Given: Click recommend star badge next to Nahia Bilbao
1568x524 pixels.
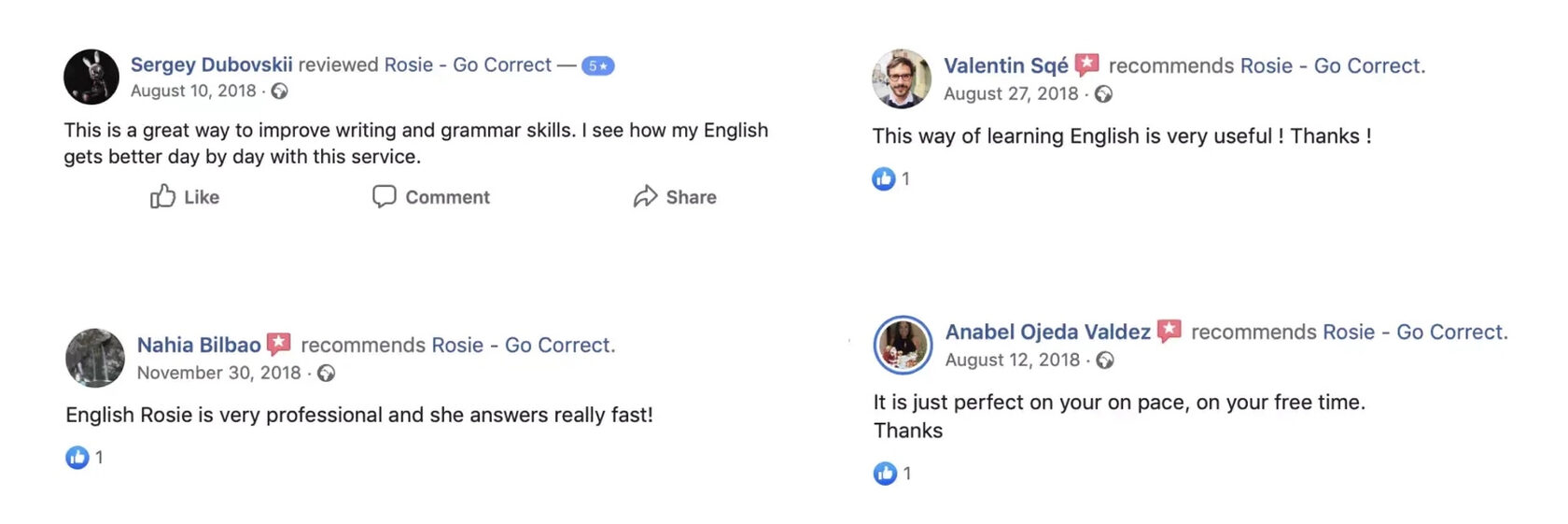Looking at the screenshot, I should coord(278,344).
